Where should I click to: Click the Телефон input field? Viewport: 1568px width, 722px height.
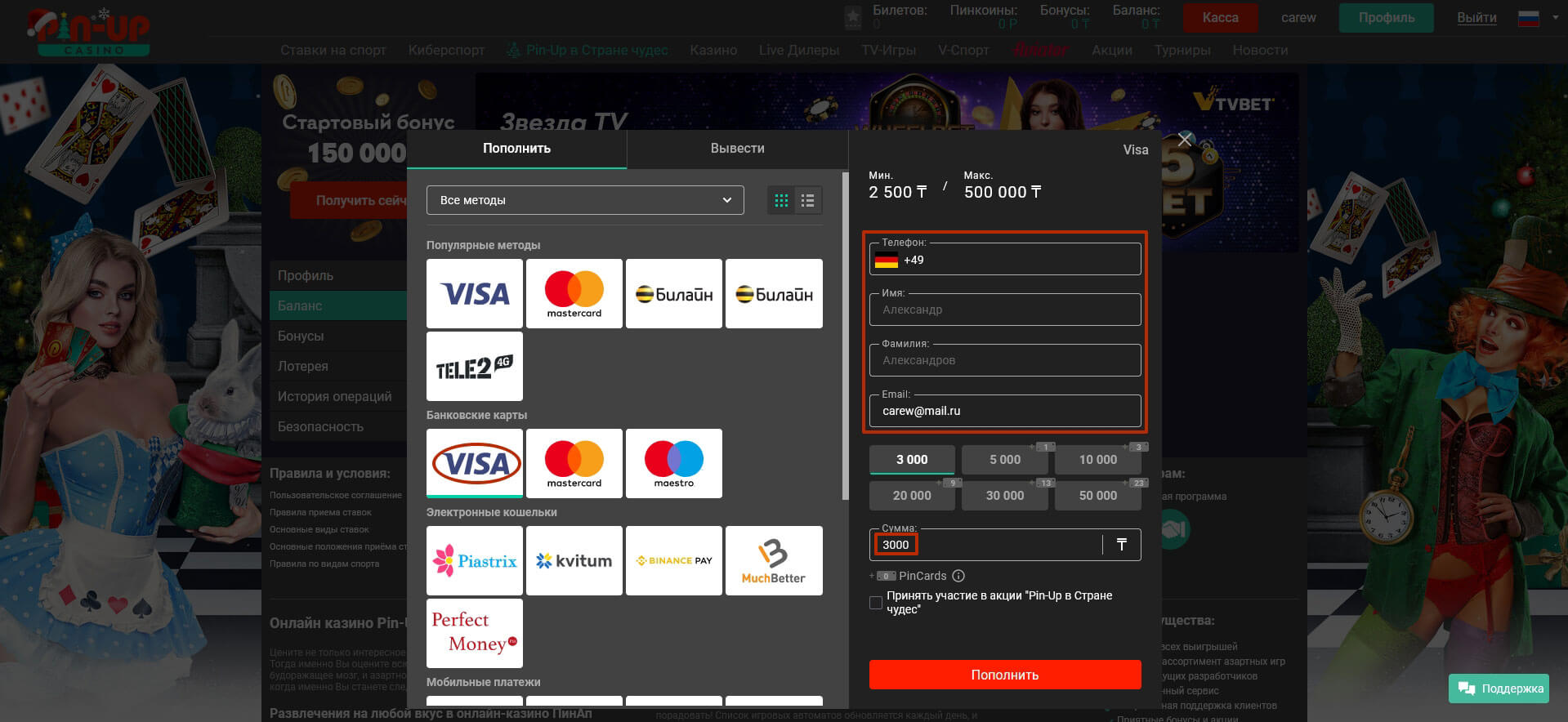pos(1005,260)
